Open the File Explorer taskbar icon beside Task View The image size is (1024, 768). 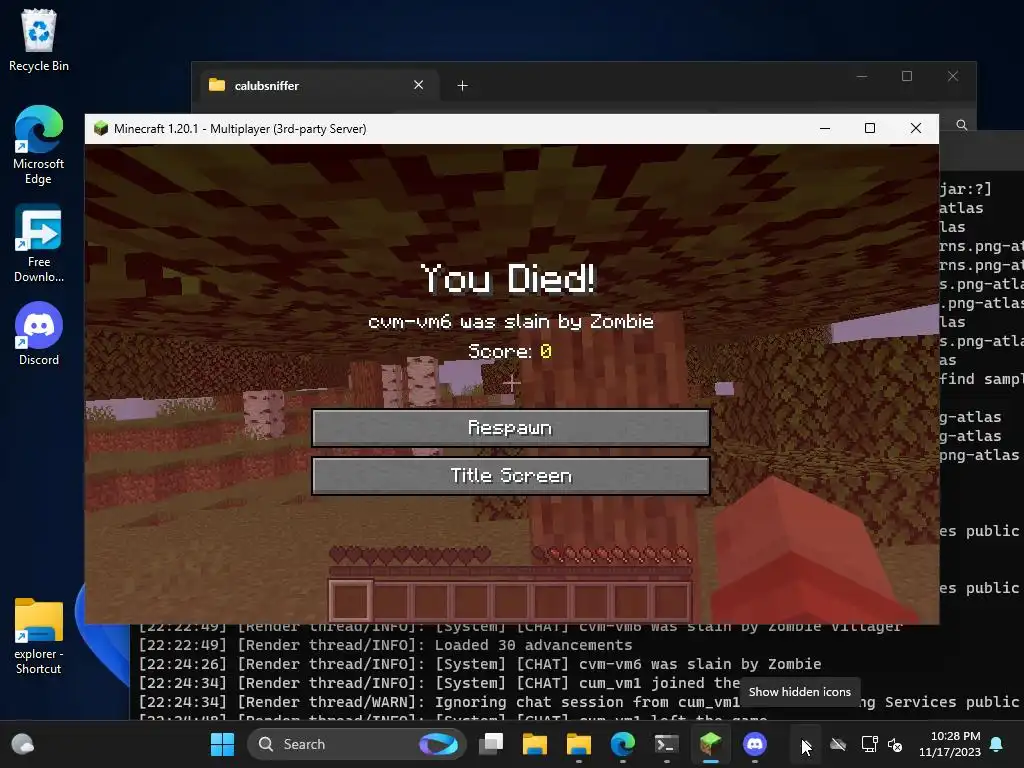tap(535, 744)
